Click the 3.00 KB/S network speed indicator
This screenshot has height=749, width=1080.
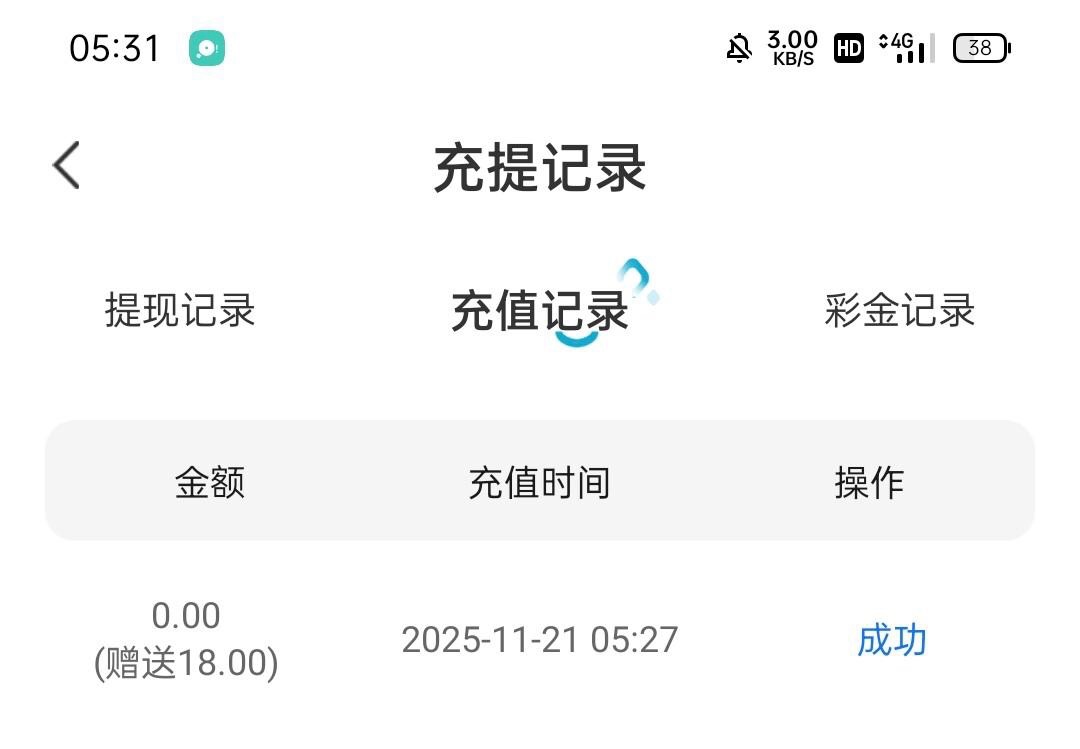[x=792, y=48]
